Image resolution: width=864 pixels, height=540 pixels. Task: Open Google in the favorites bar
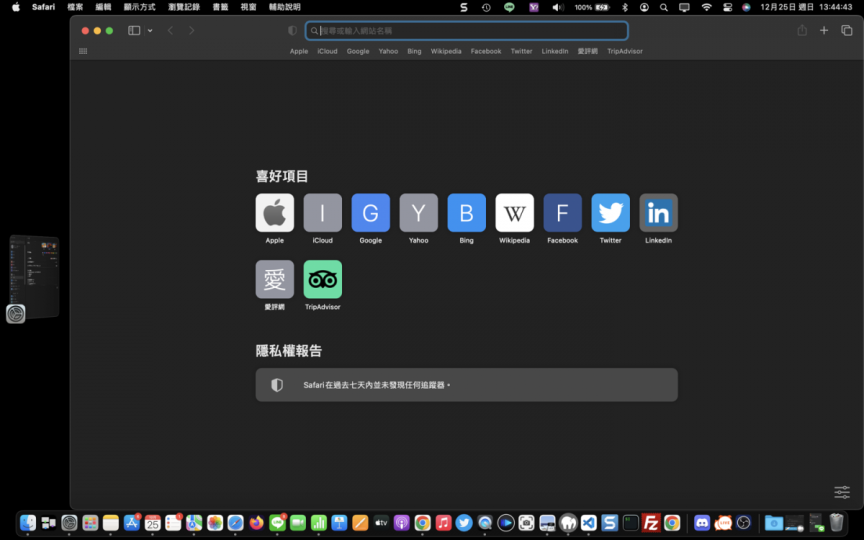pyautogui.click(x=358, y=51)
